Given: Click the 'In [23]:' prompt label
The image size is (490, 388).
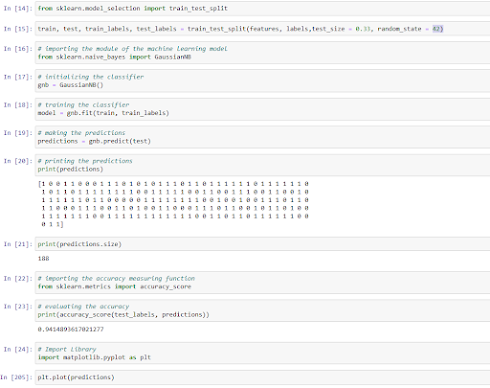Looking at the screenshot, I should (x=18, y=307).
